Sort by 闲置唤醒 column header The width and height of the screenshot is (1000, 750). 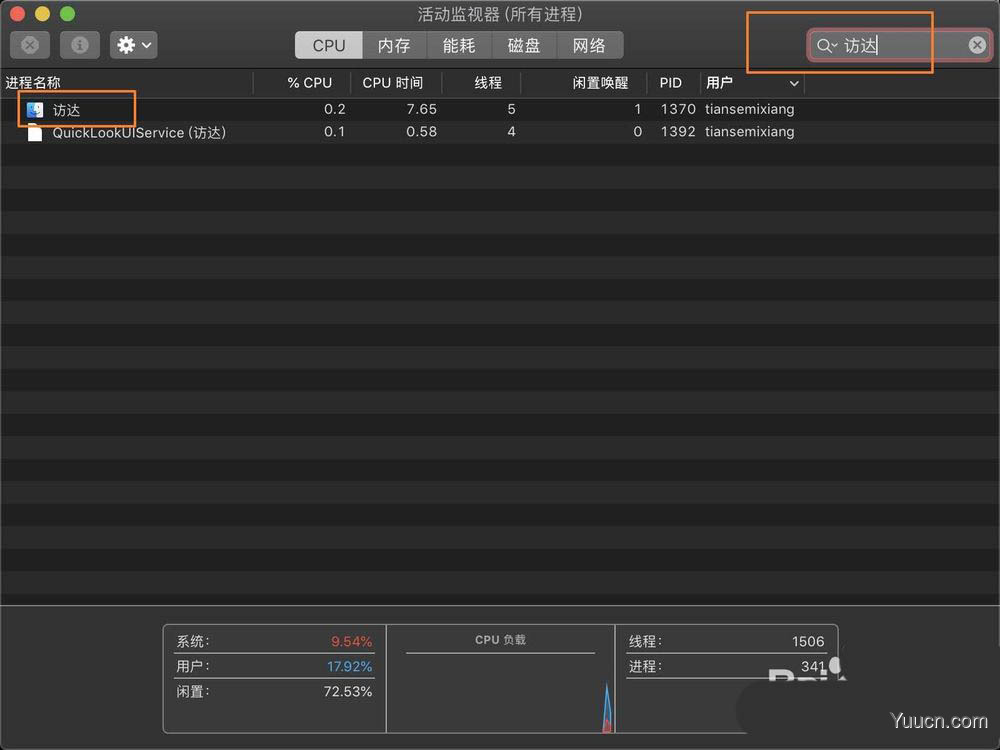point(600,83)
